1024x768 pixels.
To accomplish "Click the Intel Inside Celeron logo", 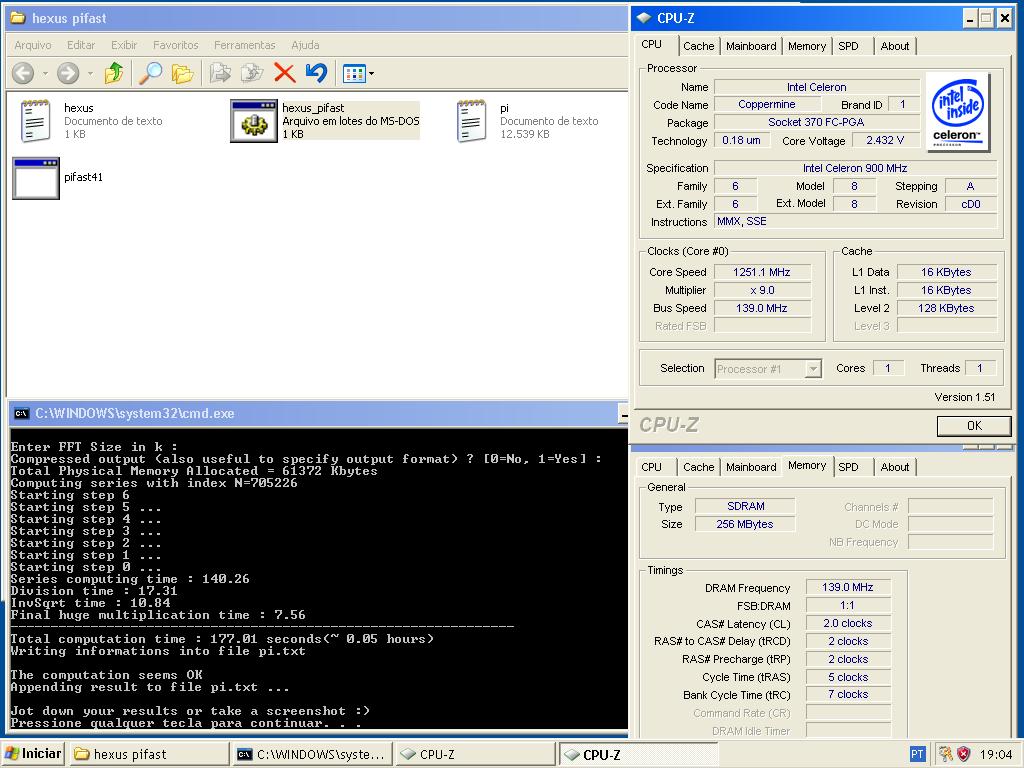I will (x=957, y=112).
